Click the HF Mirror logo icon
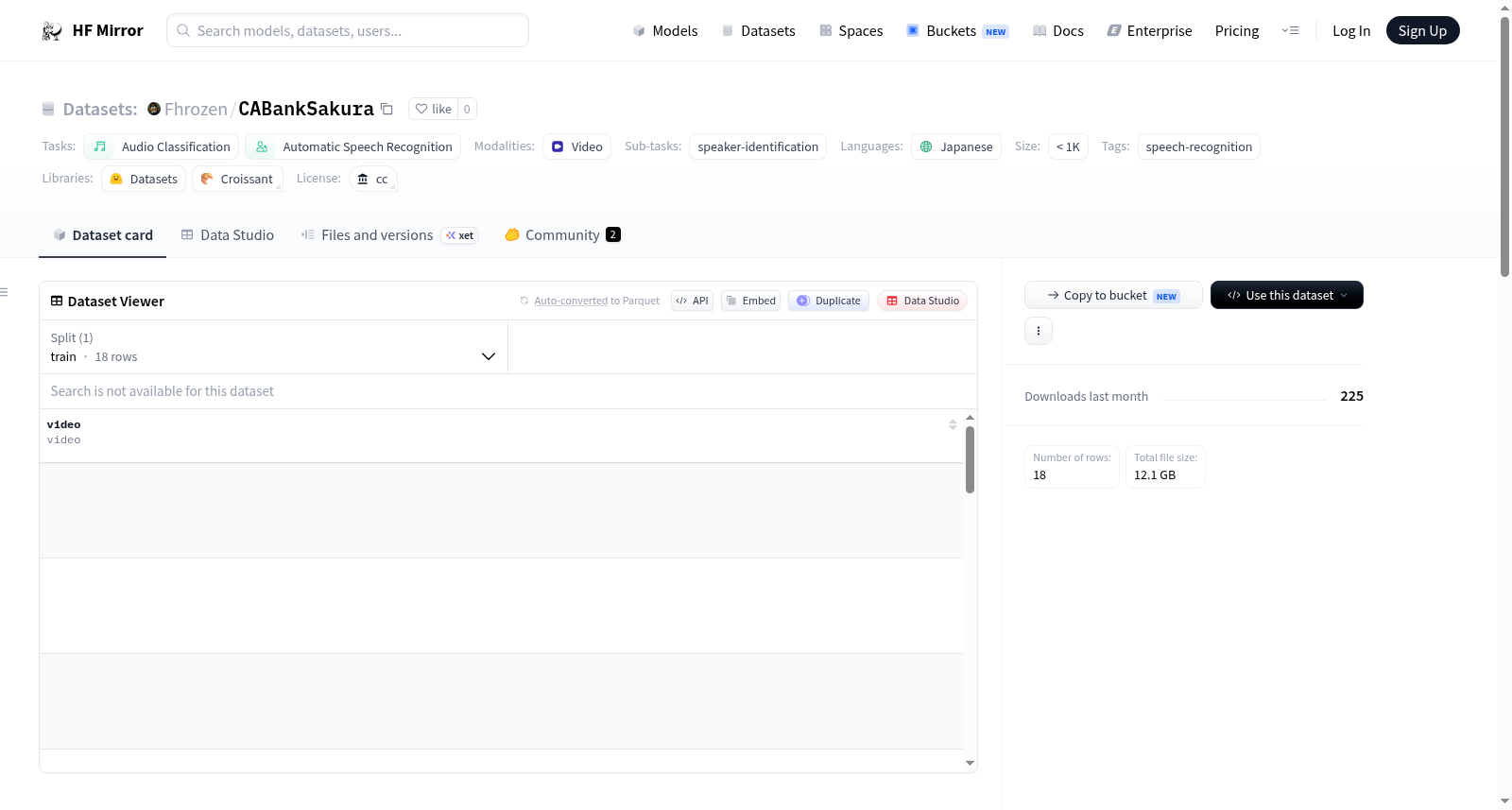Image resolution: width=1512 pixels, height=810 pixels. (x=52, y=31)
